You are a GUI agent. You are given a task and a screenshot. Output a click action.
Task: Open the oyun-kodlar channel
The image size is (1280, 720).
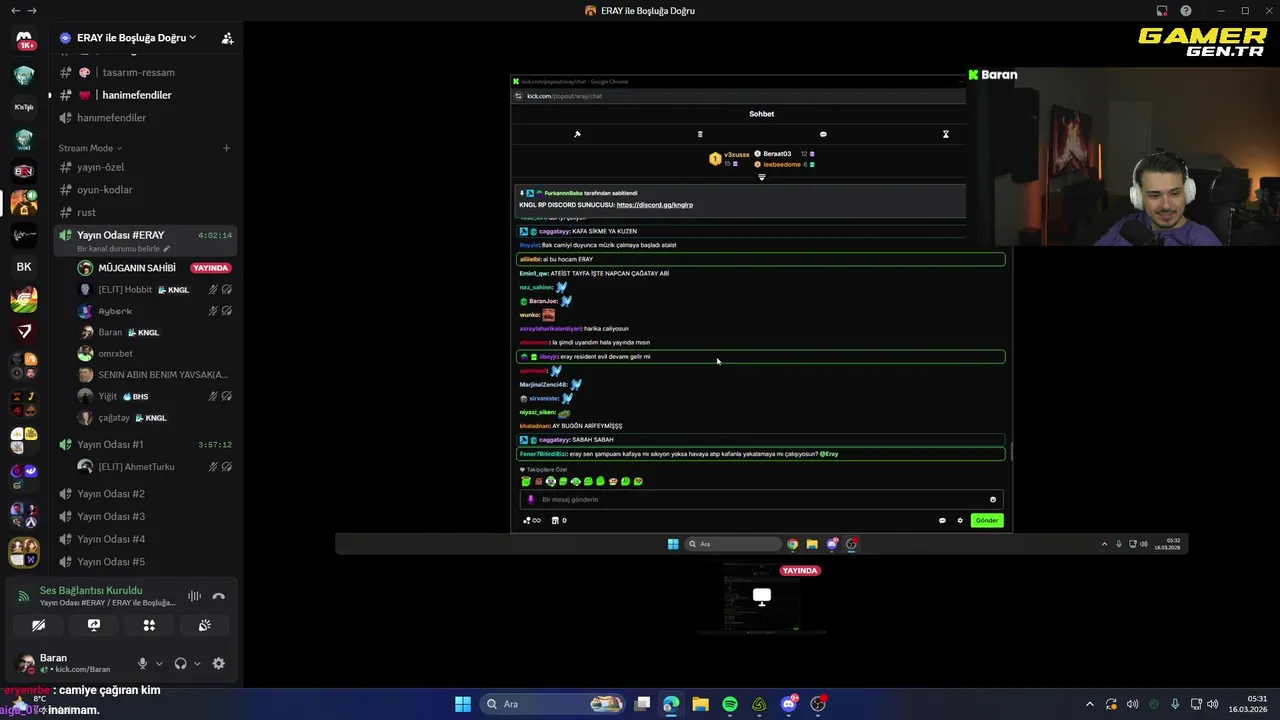click(x=105, y=190)
